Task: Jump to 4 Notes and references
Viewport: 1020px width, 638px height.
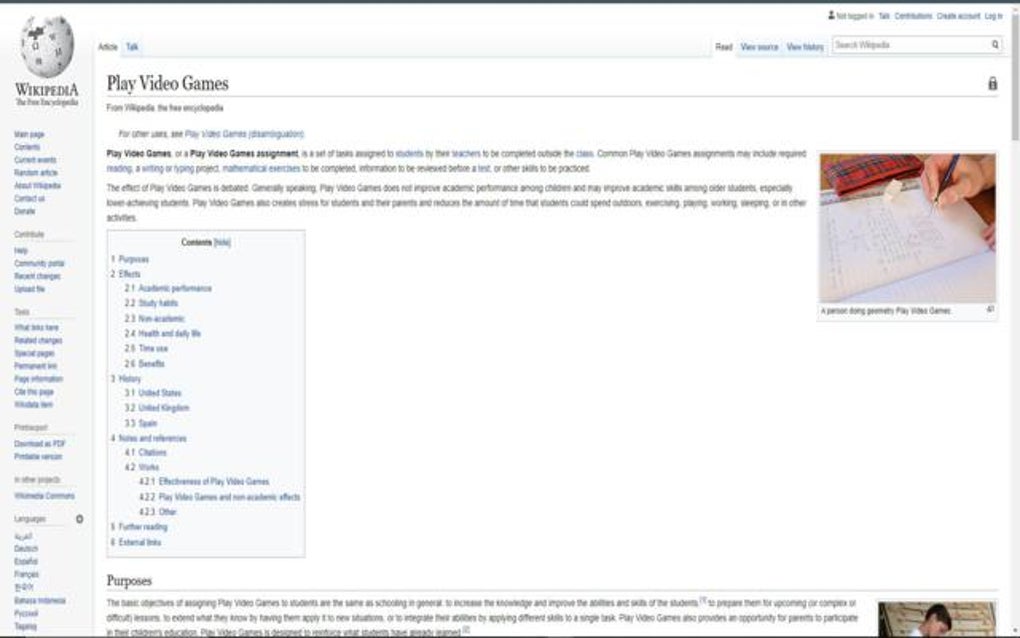Action: 148,438
